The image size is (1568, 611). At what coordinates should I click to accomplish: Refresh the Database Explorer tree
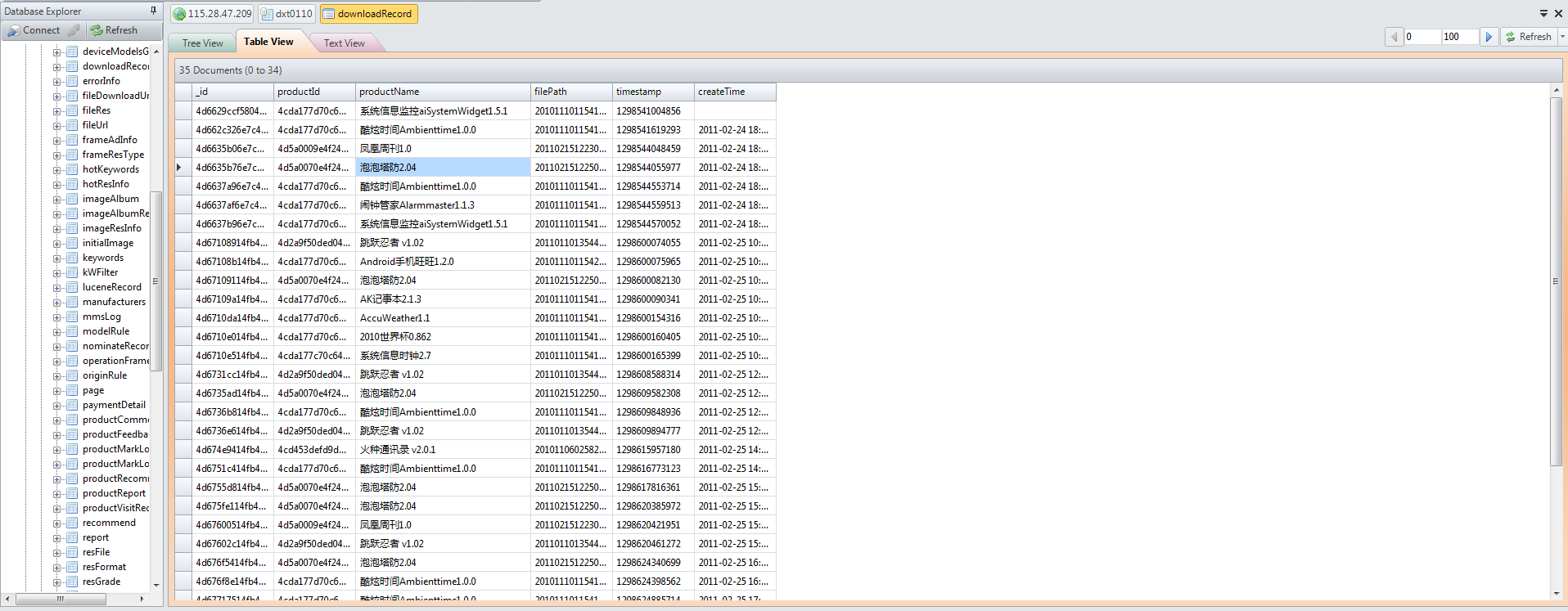(x=115, y=30)
